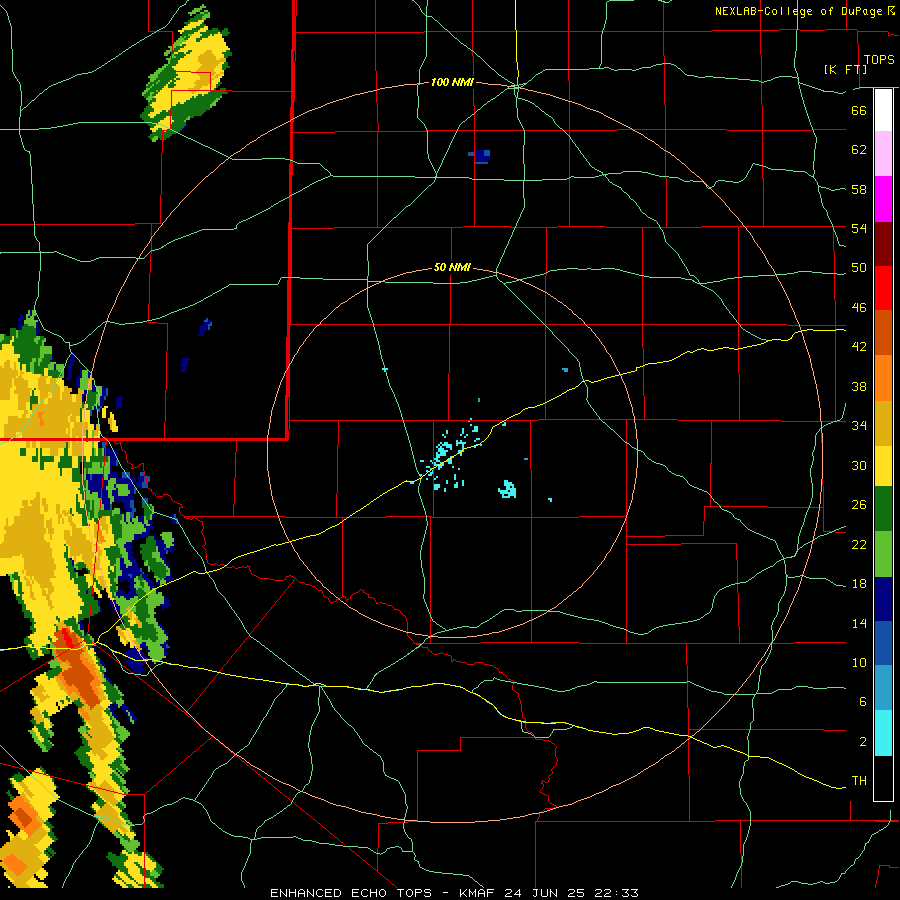
Task: Click the TH legend label
Action: [859, 781]
